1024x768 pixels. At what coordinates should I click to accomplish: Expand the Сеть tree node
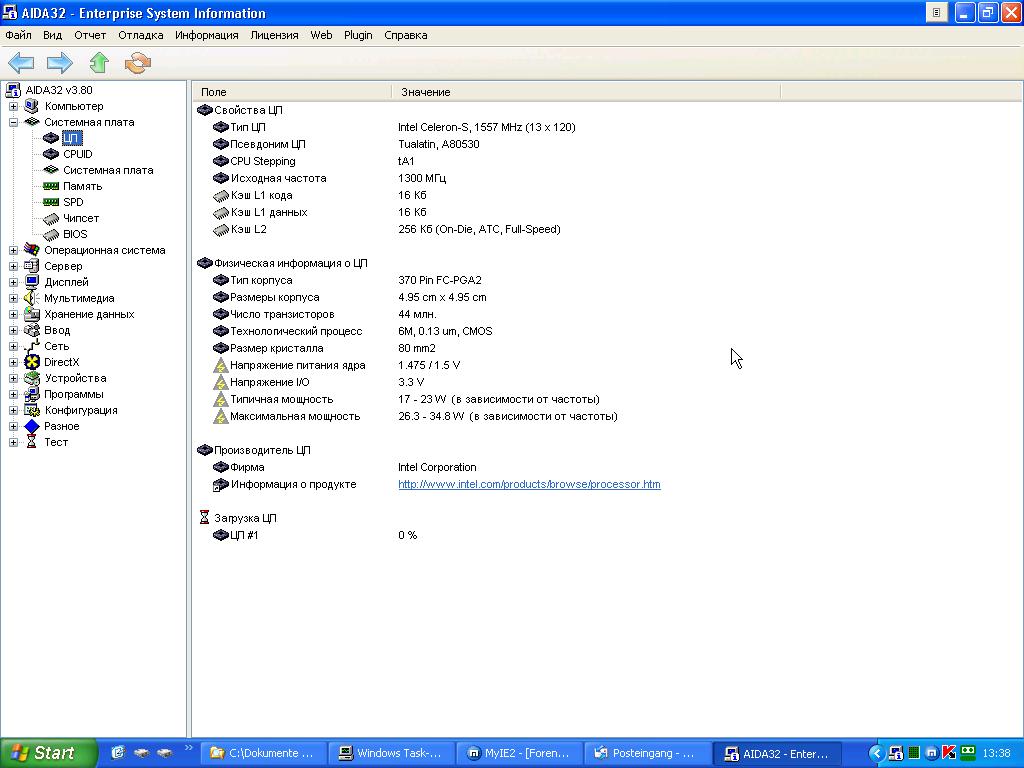[13, 346]
